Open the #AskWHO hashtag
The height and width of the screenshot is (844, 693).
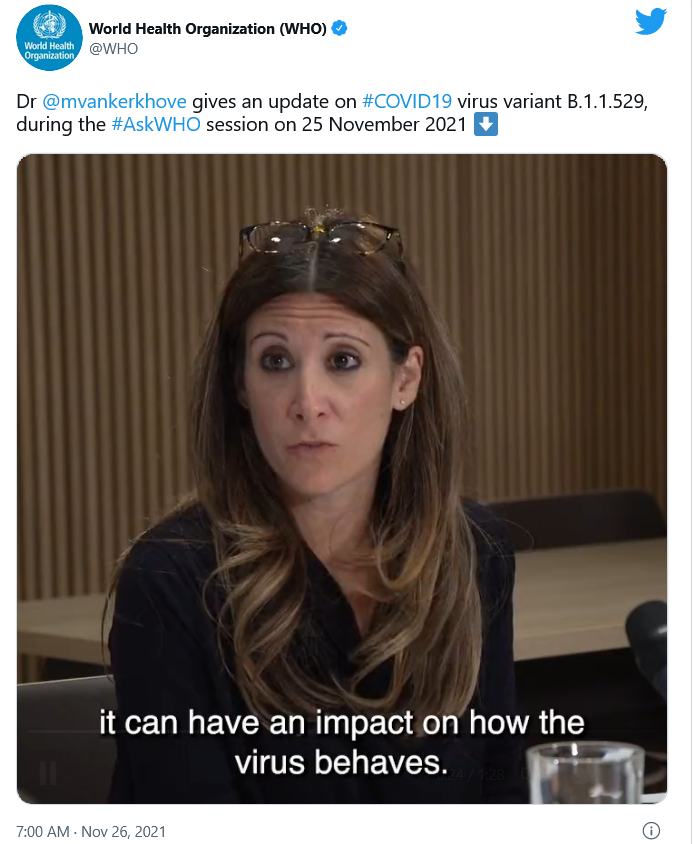[x=156, y=124]
